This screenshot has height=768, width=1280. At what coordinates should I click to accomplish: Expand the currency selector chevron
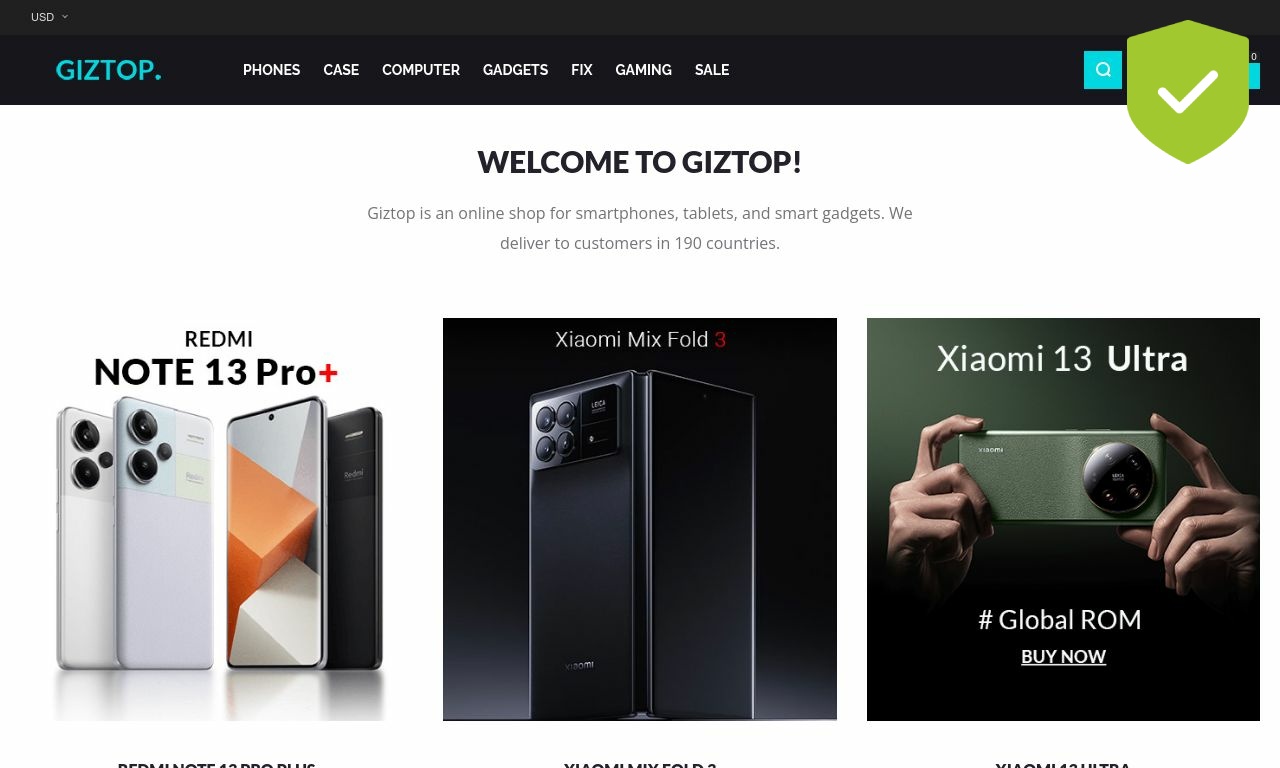[x=65, y=17]
